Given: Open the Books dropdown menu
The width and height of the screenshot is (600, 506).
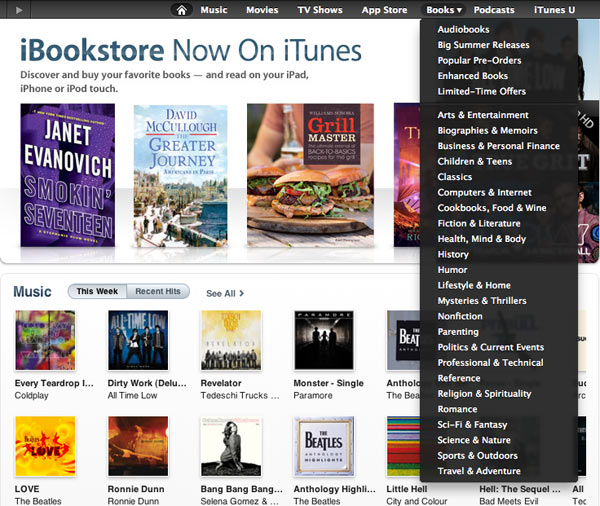Looking at the screenshot, I should [443, 10].
